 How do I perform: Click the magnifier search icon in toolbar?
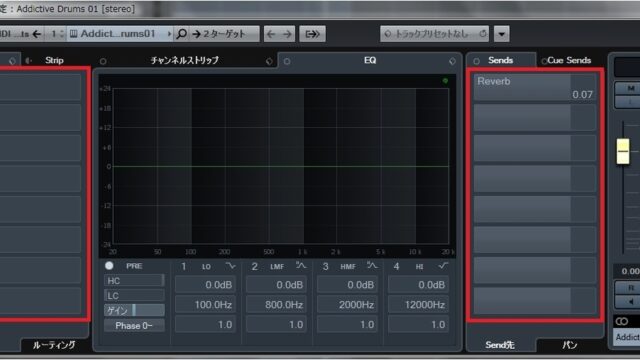[x=182, y=34]
